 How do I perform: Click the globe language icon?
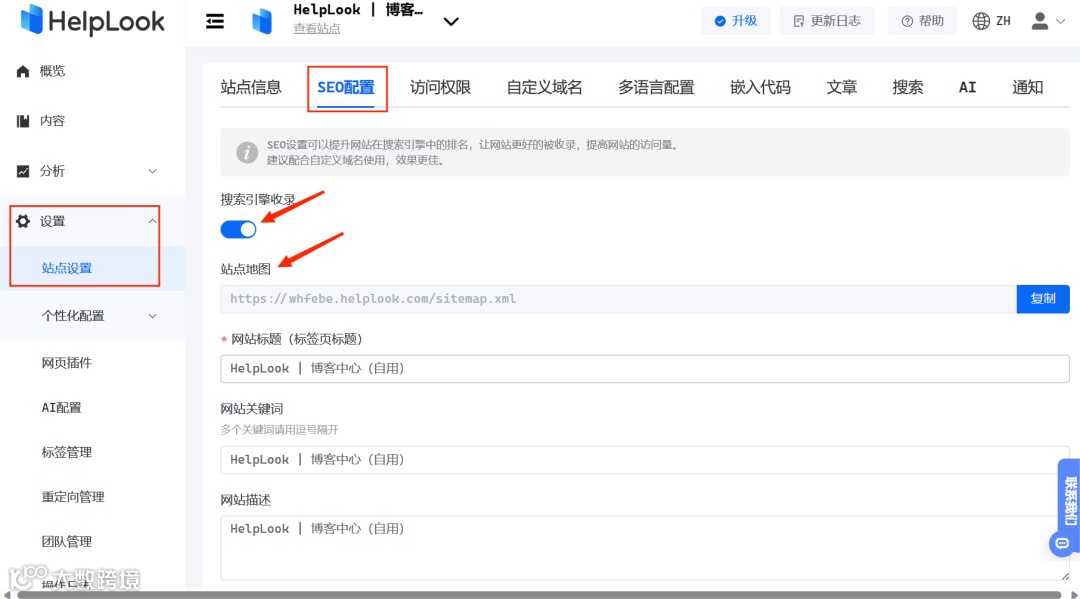981,21
